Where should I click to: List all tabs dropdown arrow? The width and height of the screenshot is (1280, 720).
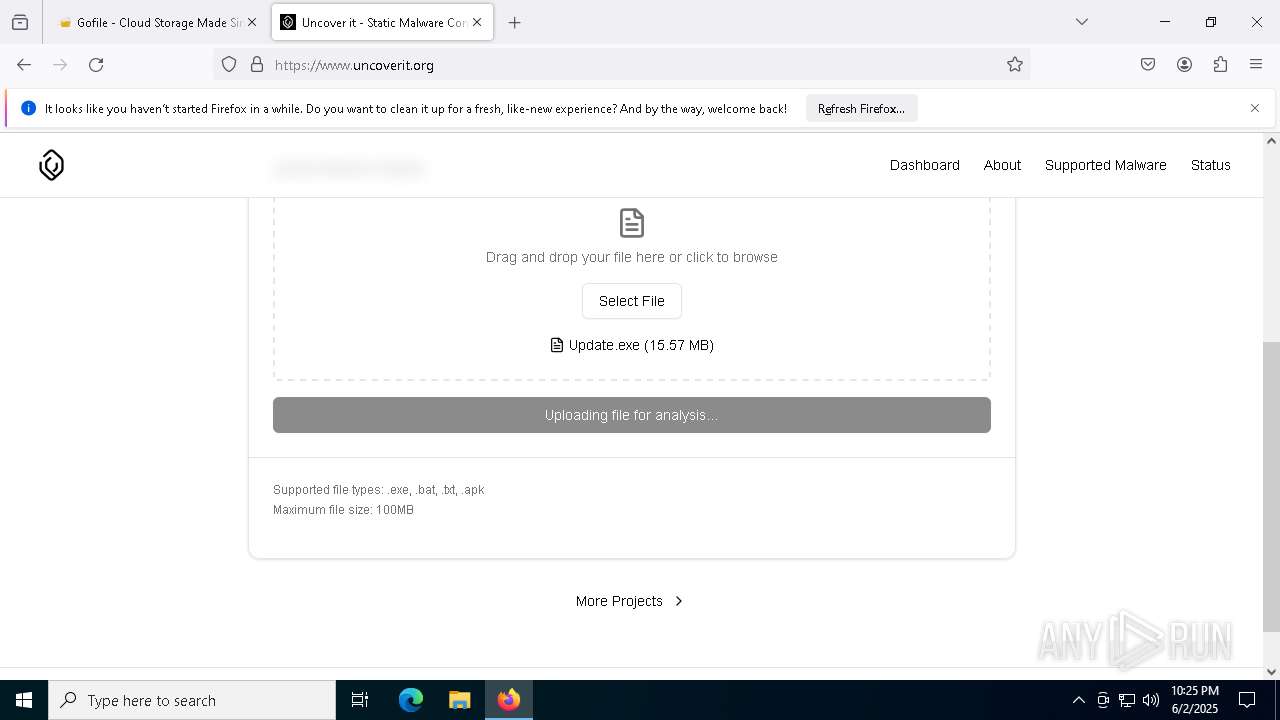(1082, 22)
